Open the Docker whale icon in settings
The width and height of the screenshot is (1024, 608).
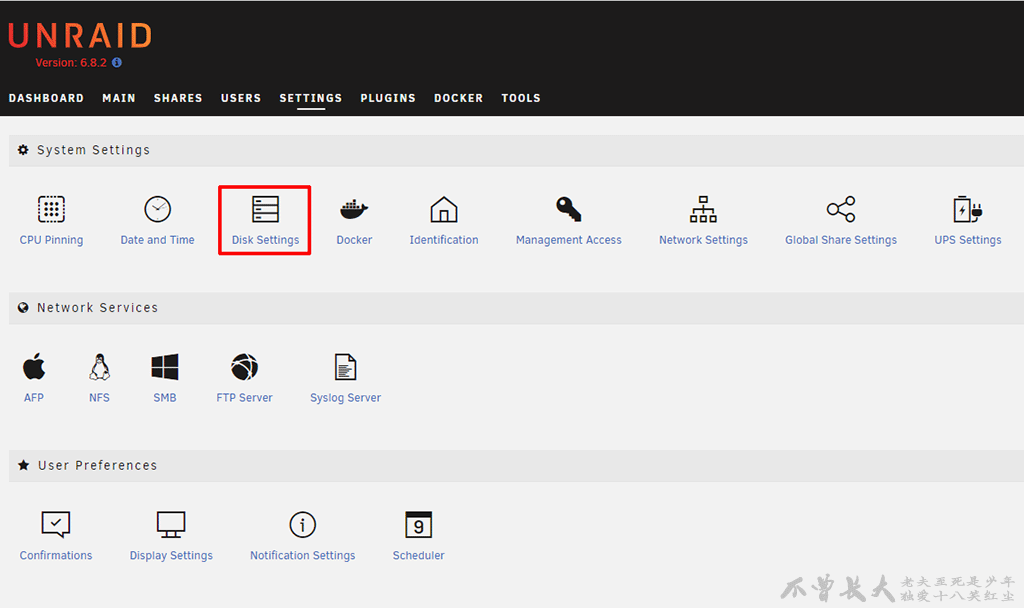tap(354, 210)
